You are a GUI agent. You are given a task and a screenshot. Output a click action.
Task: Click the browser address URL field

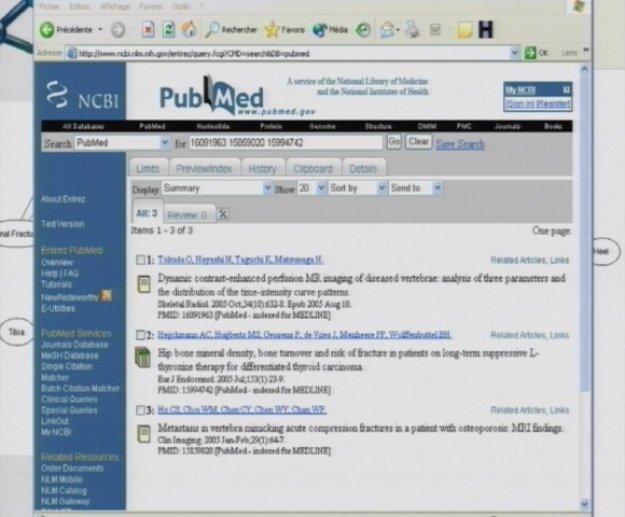293,53
